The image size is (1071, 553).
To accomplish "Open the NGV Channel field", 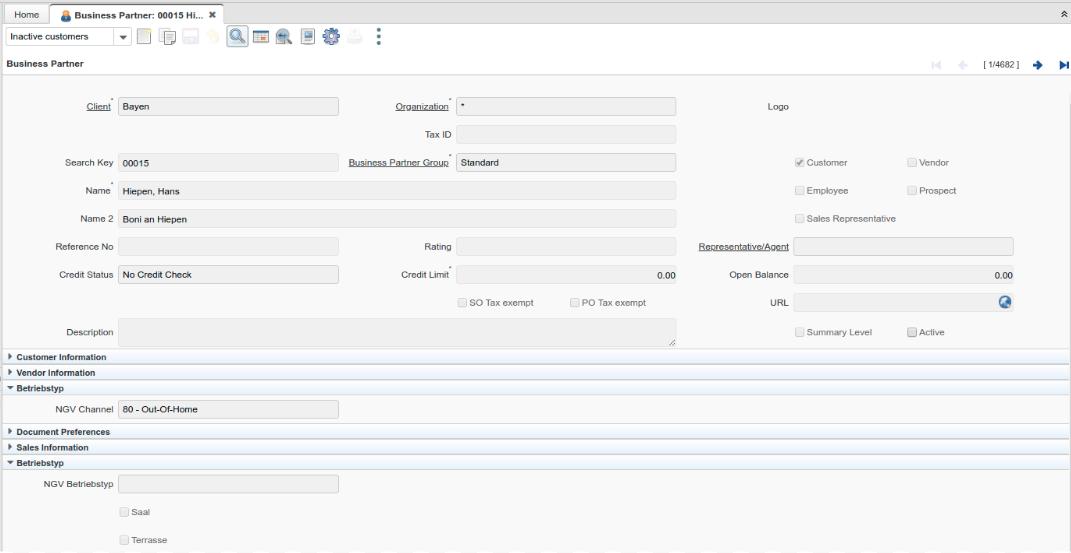I will coord(228,410).
